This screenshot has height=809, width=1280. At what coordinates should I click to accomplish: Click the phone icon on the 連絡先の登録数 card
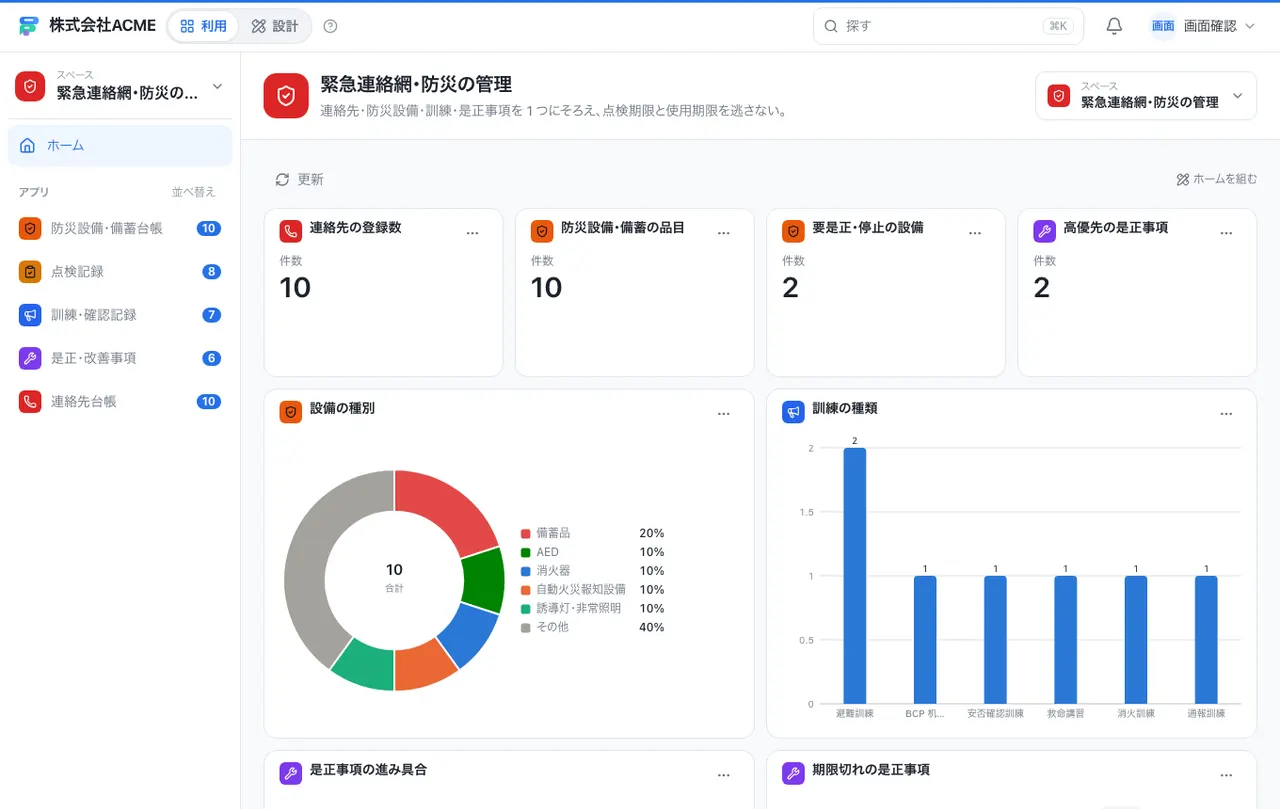pos(290,232)
